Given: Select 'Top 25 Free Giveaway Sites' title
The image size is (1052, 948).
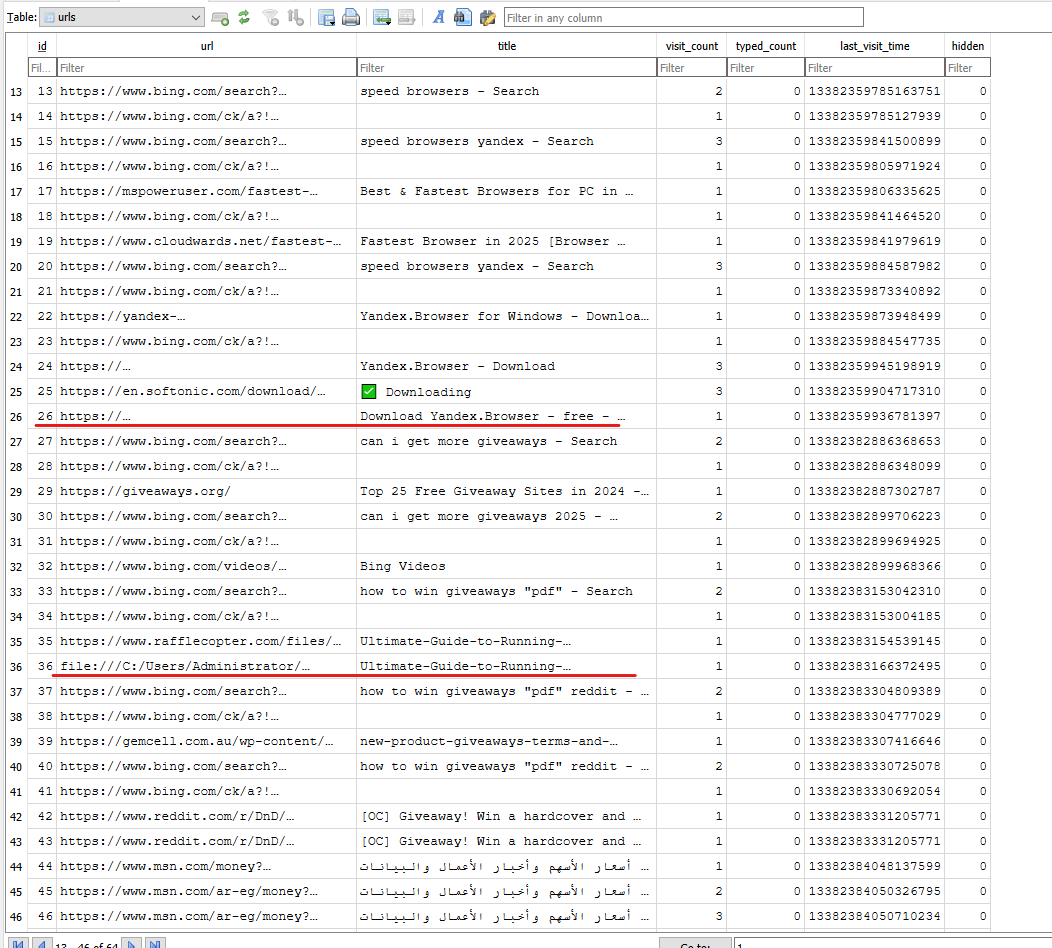Looking at the screenshot, I should click(x=507, y=492).
